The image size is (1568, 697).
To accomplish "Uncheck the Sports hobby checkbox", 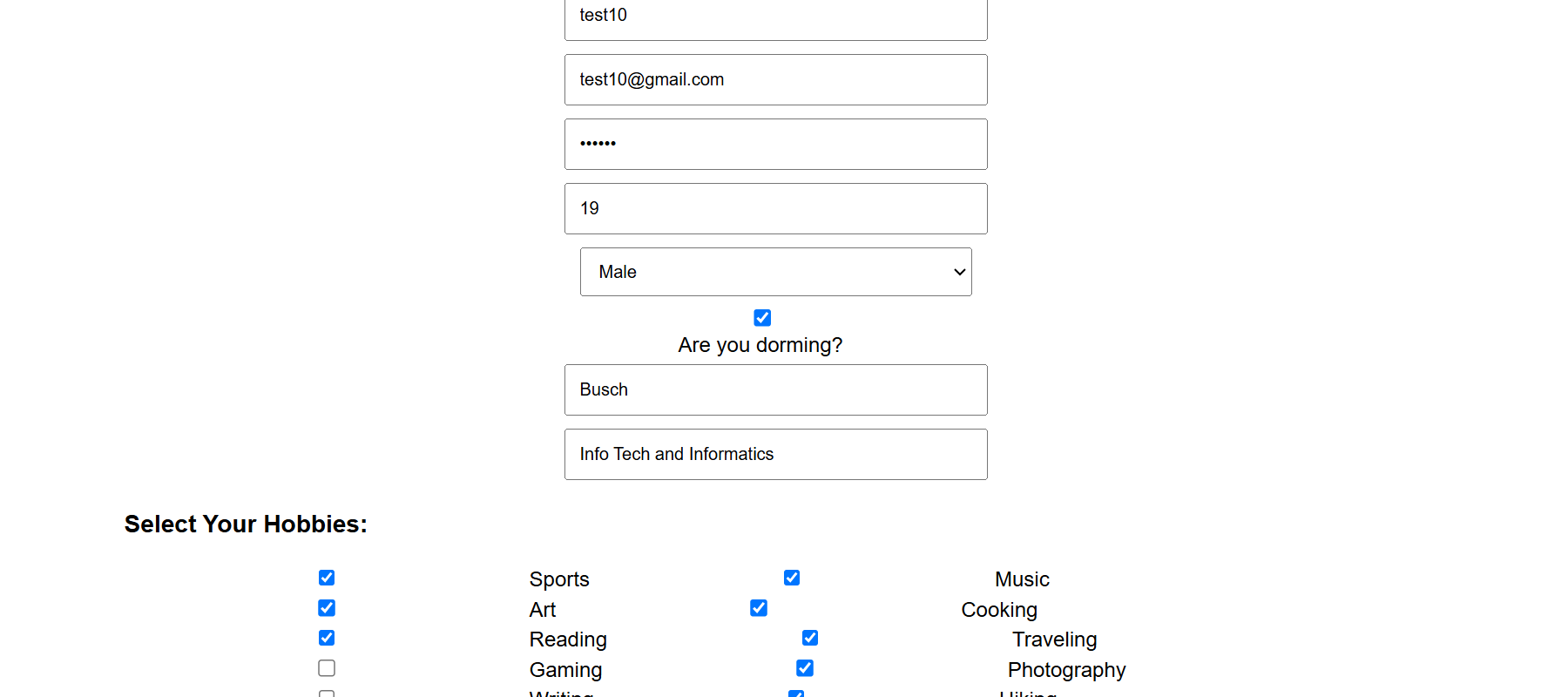I will click(x=327, y=578).
